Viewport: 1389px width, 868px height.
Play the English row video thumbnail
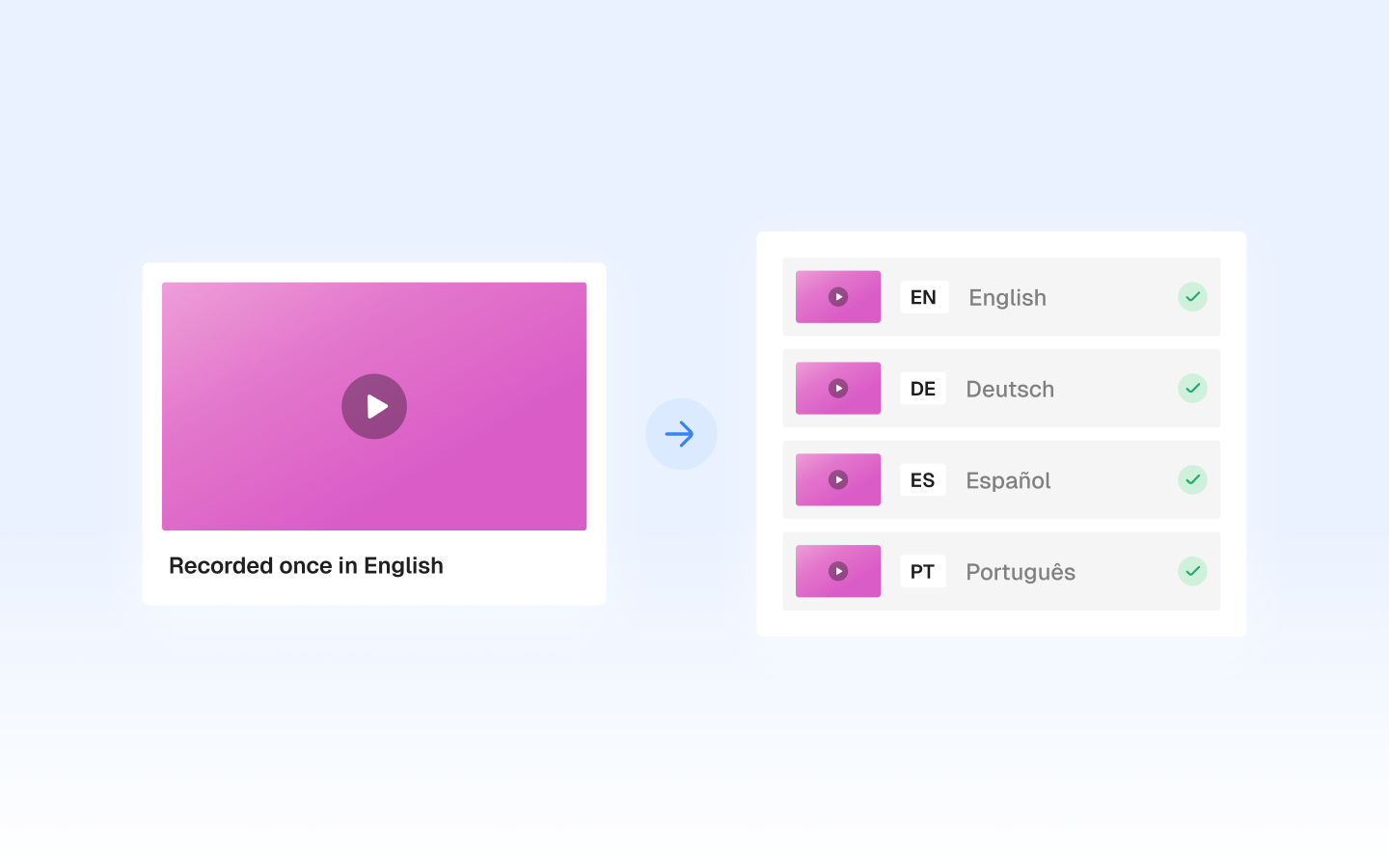click(838, 297)
